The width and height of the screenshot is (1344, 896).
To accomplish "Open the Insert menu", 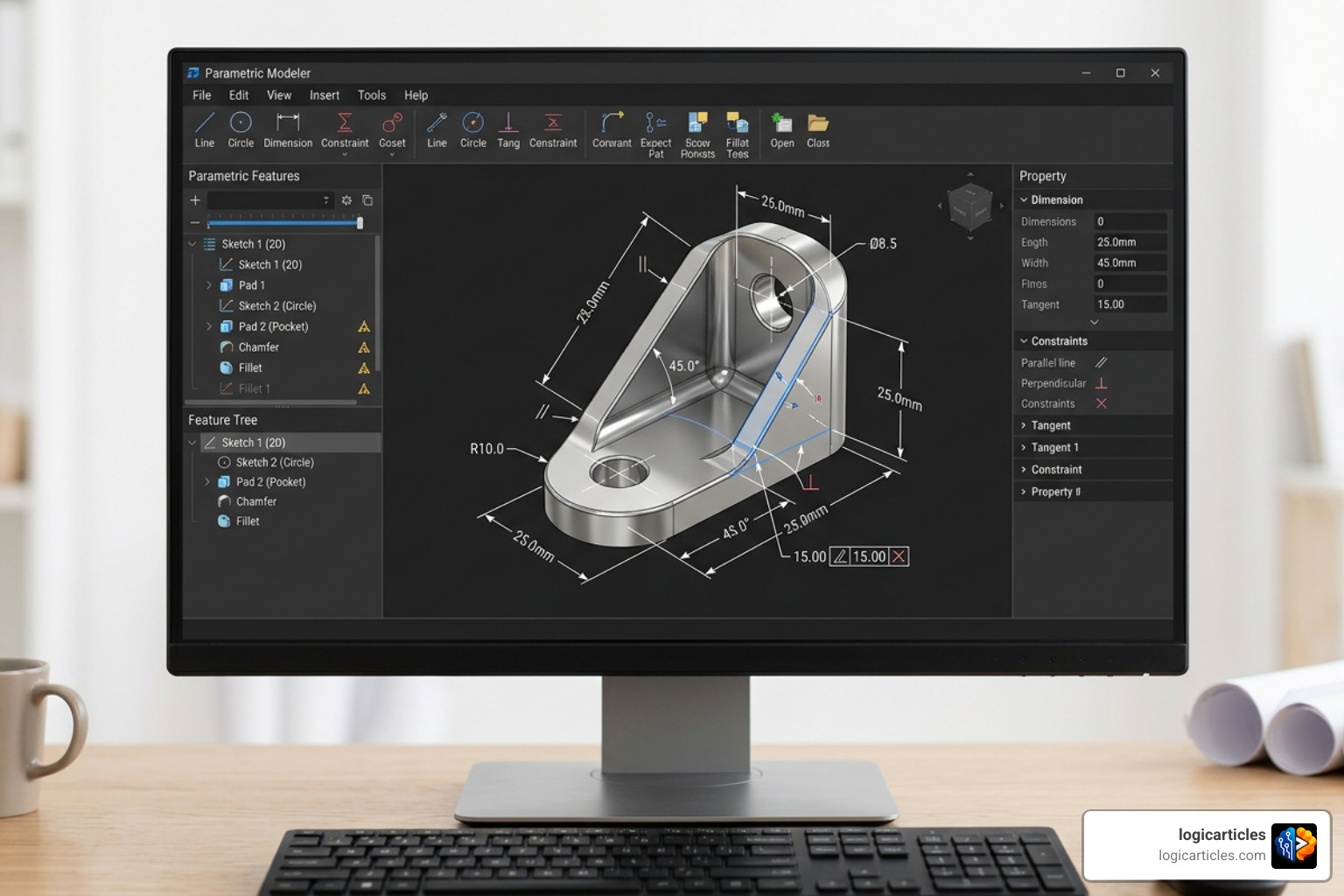I will pos(325,95).
